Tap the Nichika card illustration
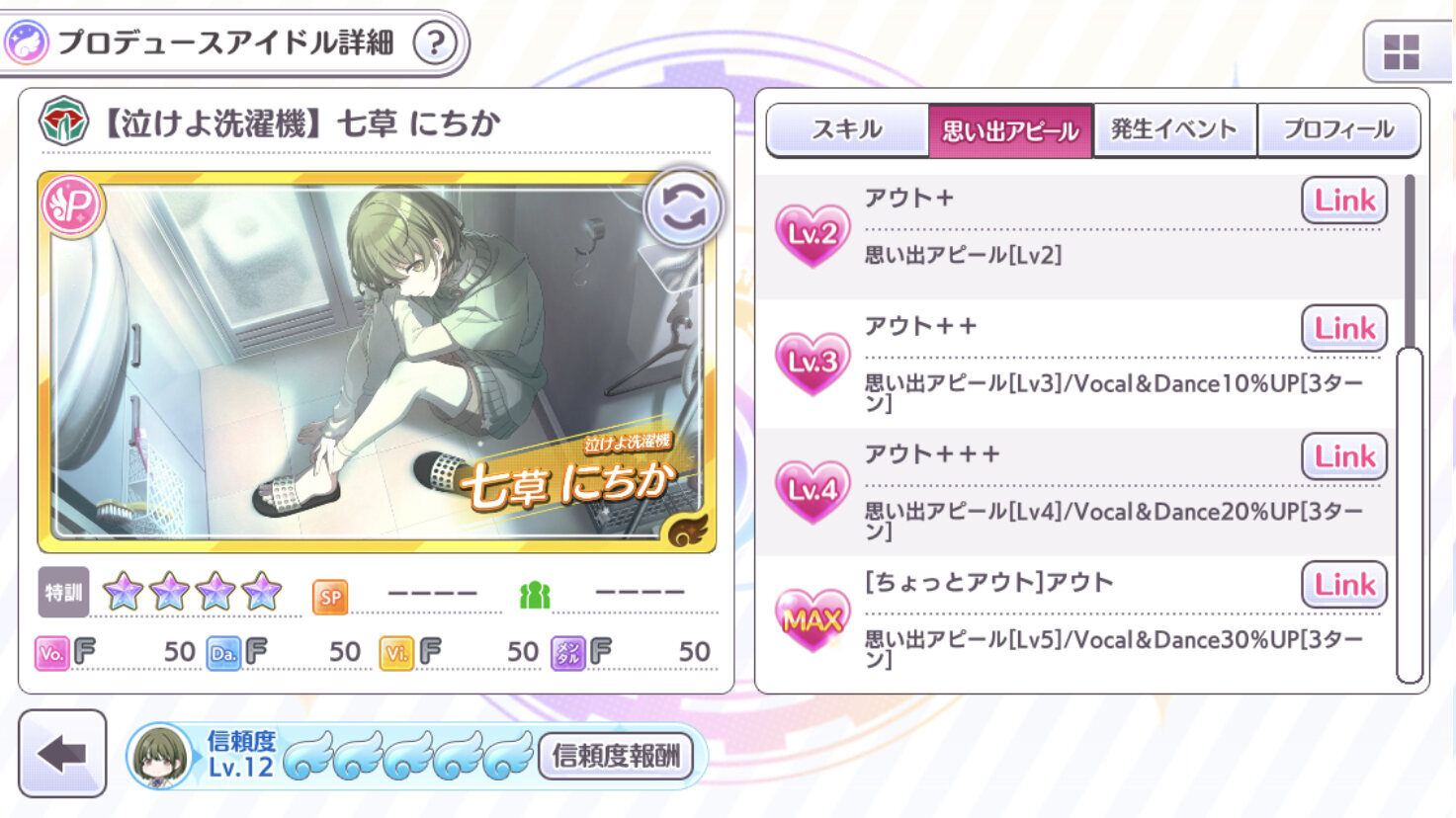Image resolution: width=1456 pixels, height=818 pixels. coord(377,362)
